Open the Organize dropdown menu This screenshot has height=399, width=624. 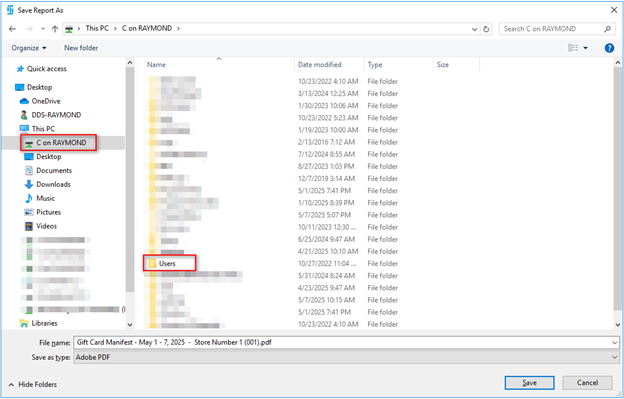[29, 48]
